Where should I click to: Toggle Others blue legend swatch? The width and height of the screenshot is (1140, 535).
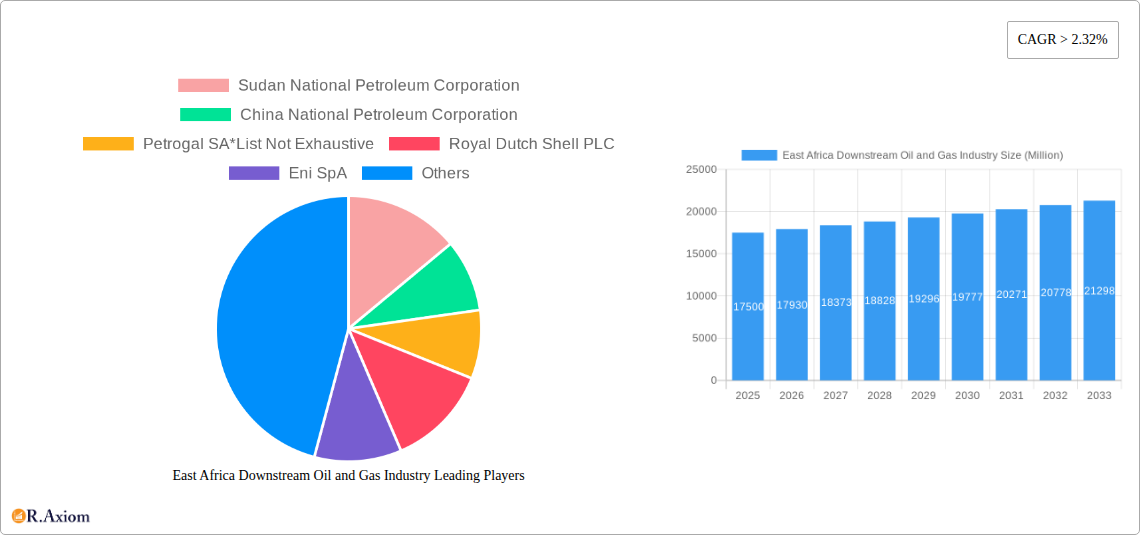(x=387, y=173)
